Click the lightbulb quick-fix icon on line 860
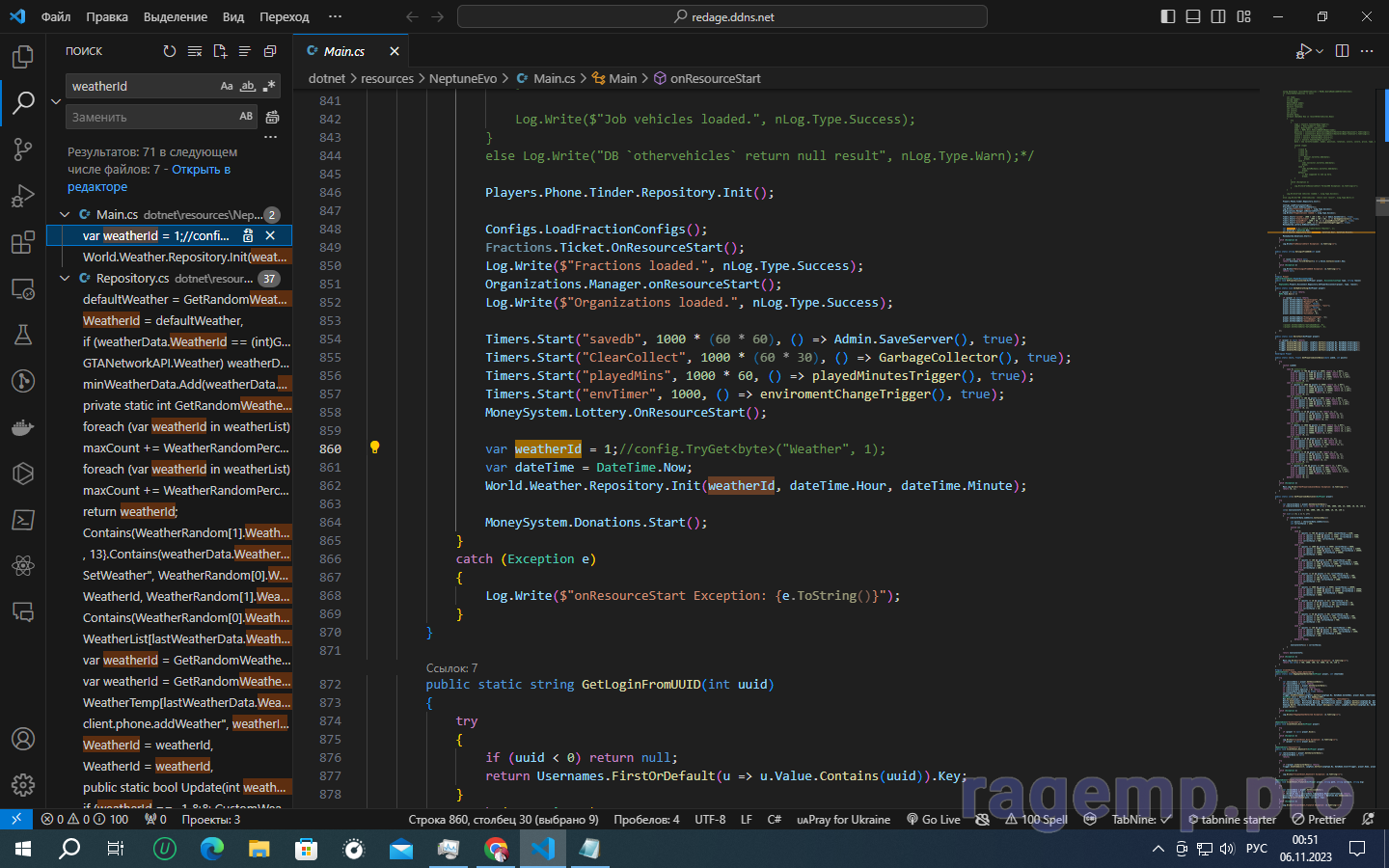 pos(375,448)
